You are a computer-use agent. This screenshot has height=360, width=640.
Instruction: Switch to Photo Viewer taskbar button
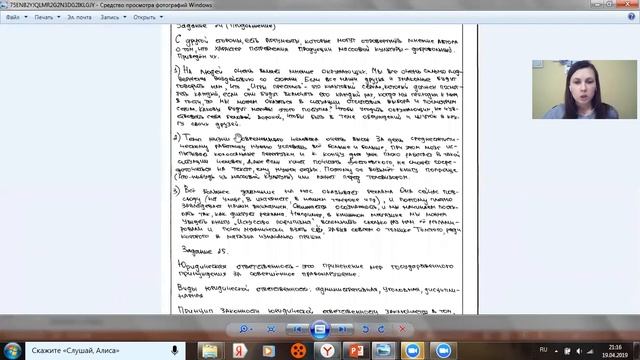(x=384, y=351)
